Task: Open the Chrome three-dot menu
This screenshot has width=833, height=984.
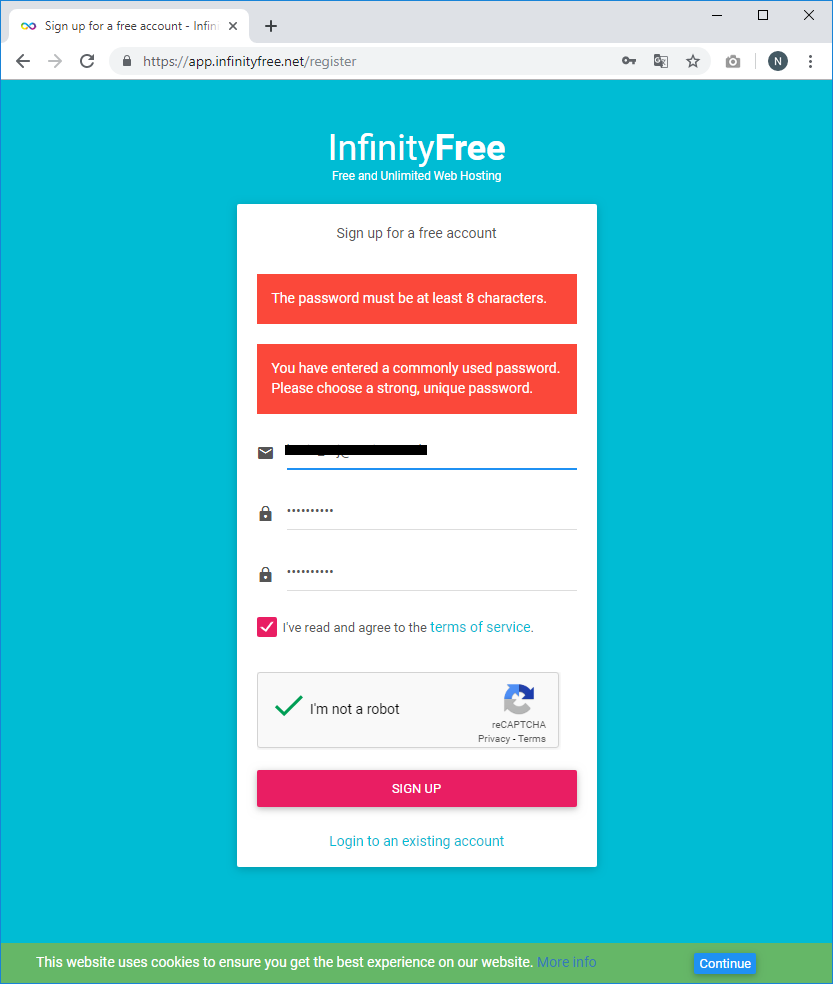Action: pos(810,61)
